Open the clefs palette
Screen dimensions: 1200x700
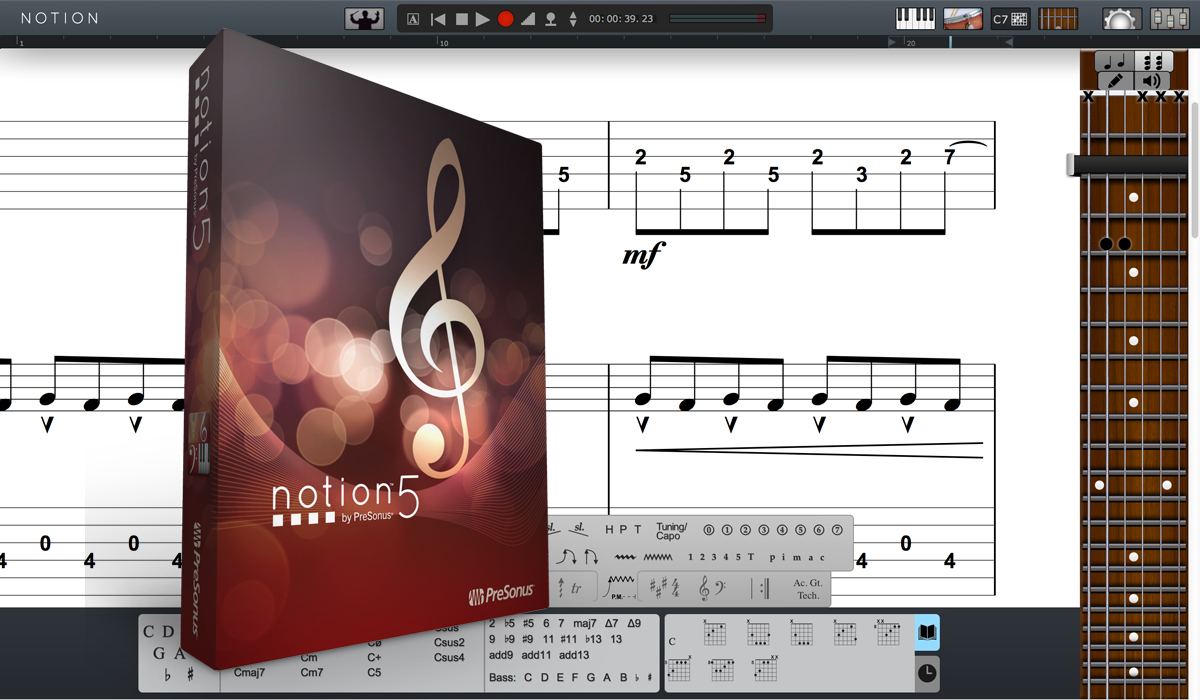coord(712,587)
